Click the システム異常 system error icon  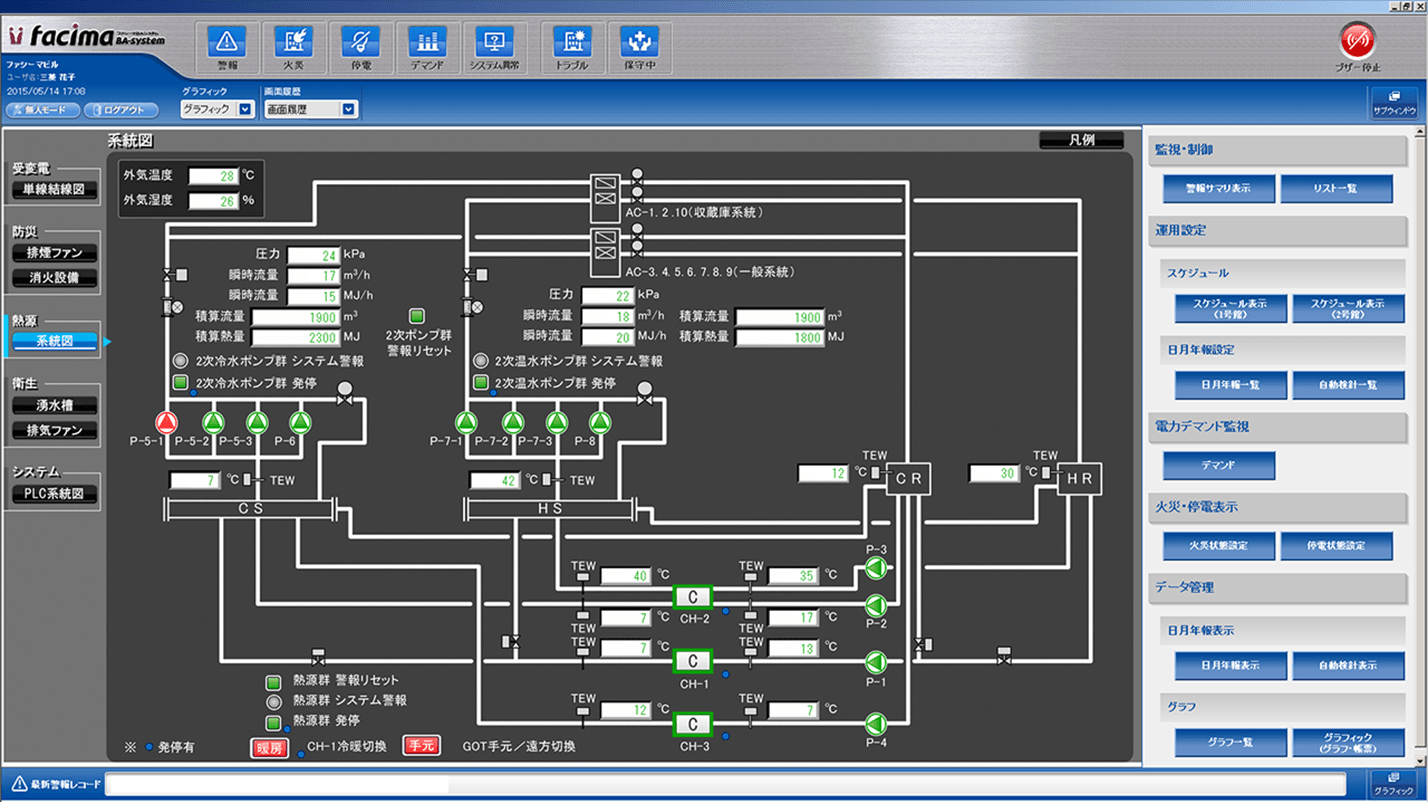494,42
